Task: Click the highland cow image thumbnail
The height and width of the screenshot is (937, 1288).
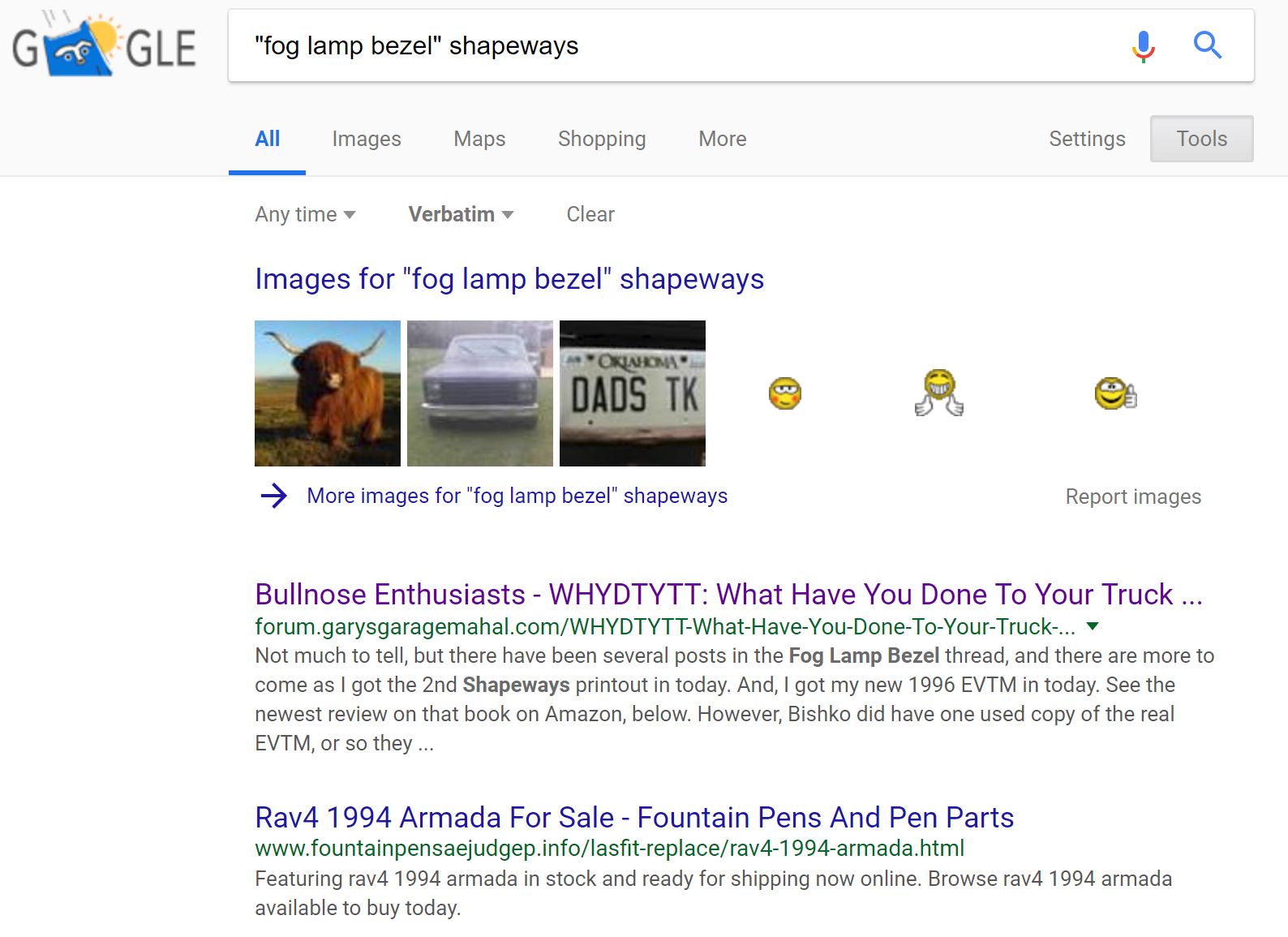Action: point(328,393)
